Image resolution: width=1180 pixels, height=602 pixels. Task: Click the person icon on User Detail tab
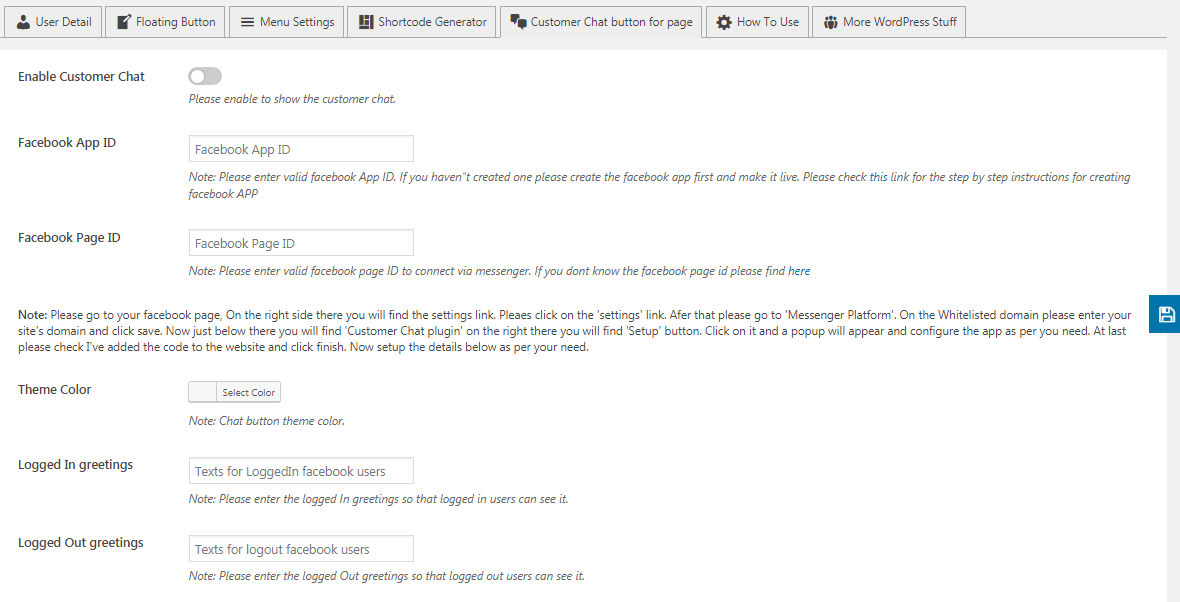(24, 22)
